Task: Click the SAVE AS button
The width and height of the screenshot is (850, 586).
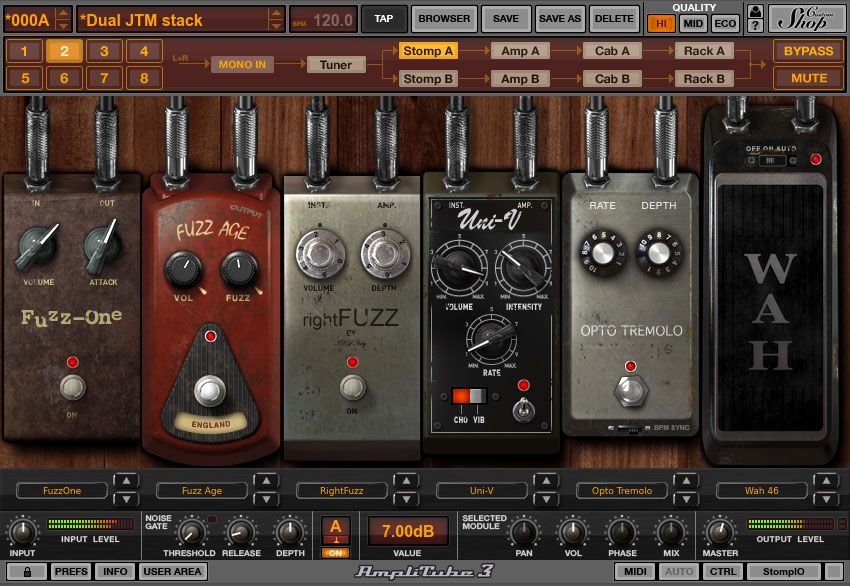Action: point(559,19)
